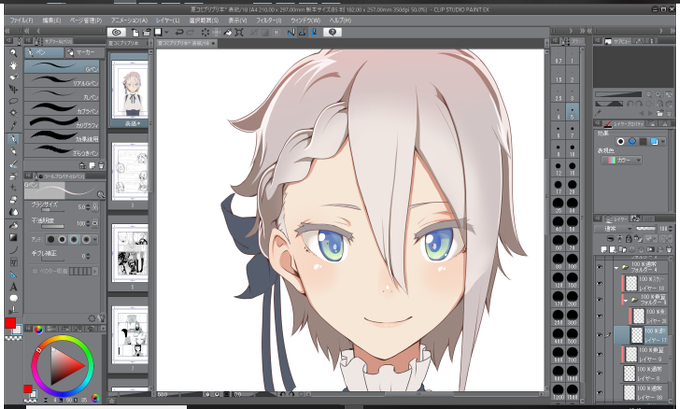Select the リアルGペン sub tool

[x=62, y=81]
